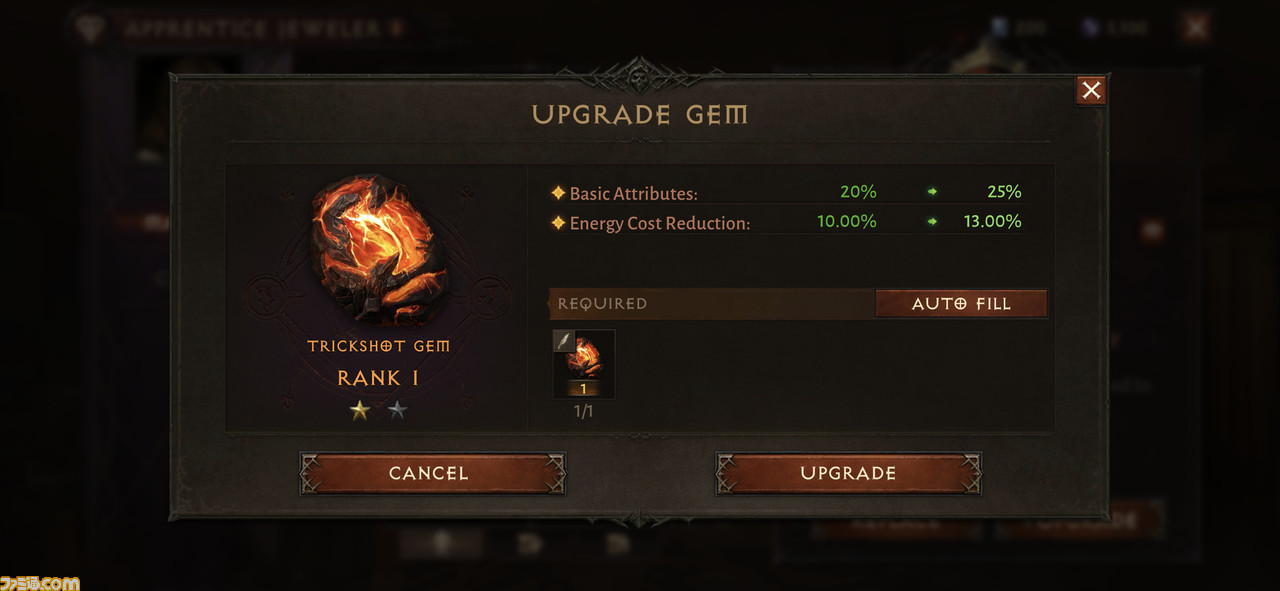Image resolution: width=1280 pixels, height=591 pixels.
Task: Click the 13.00% upgraded energy cost value
Action: [x=993, y=221]
